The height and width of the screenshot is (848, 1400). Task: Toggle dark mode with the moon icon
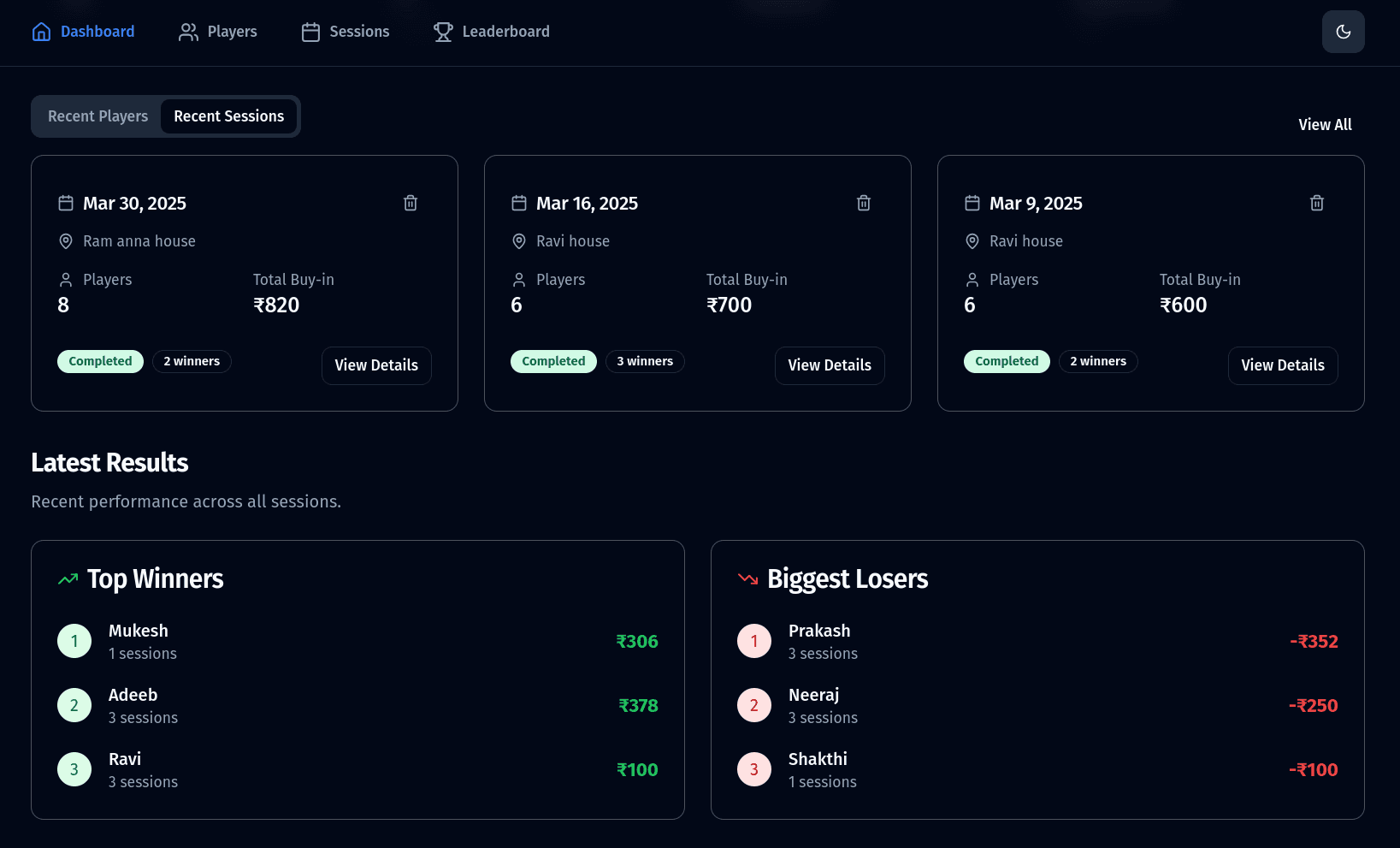[x=1344, y=31]
